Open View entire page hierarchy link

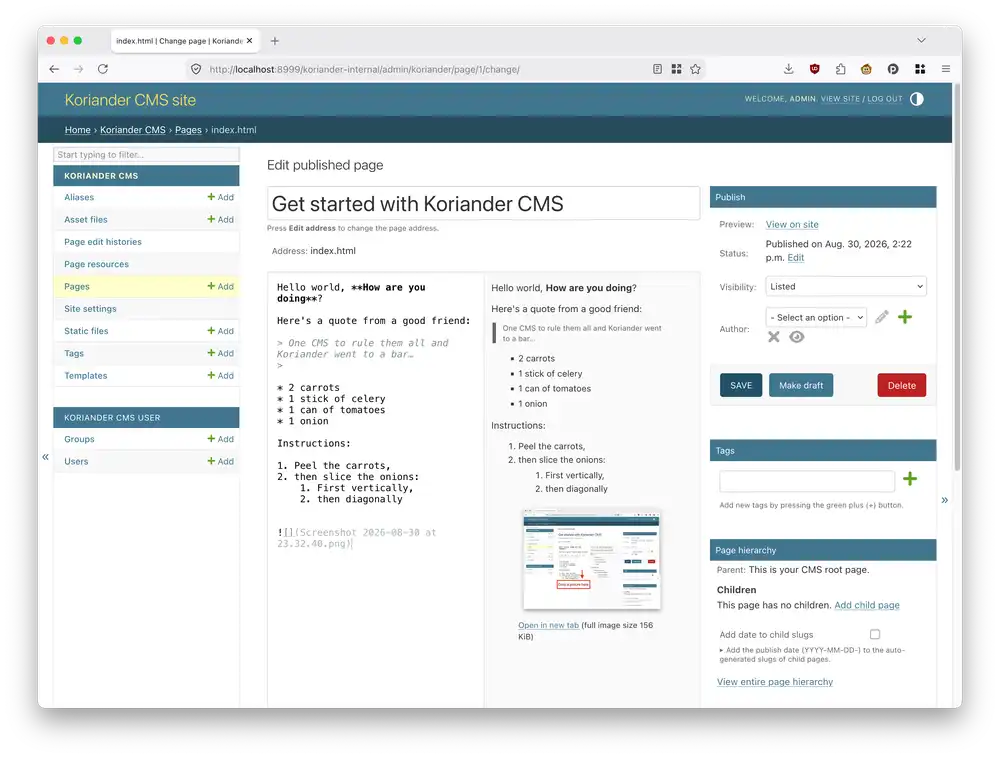[x=775, y=681]
